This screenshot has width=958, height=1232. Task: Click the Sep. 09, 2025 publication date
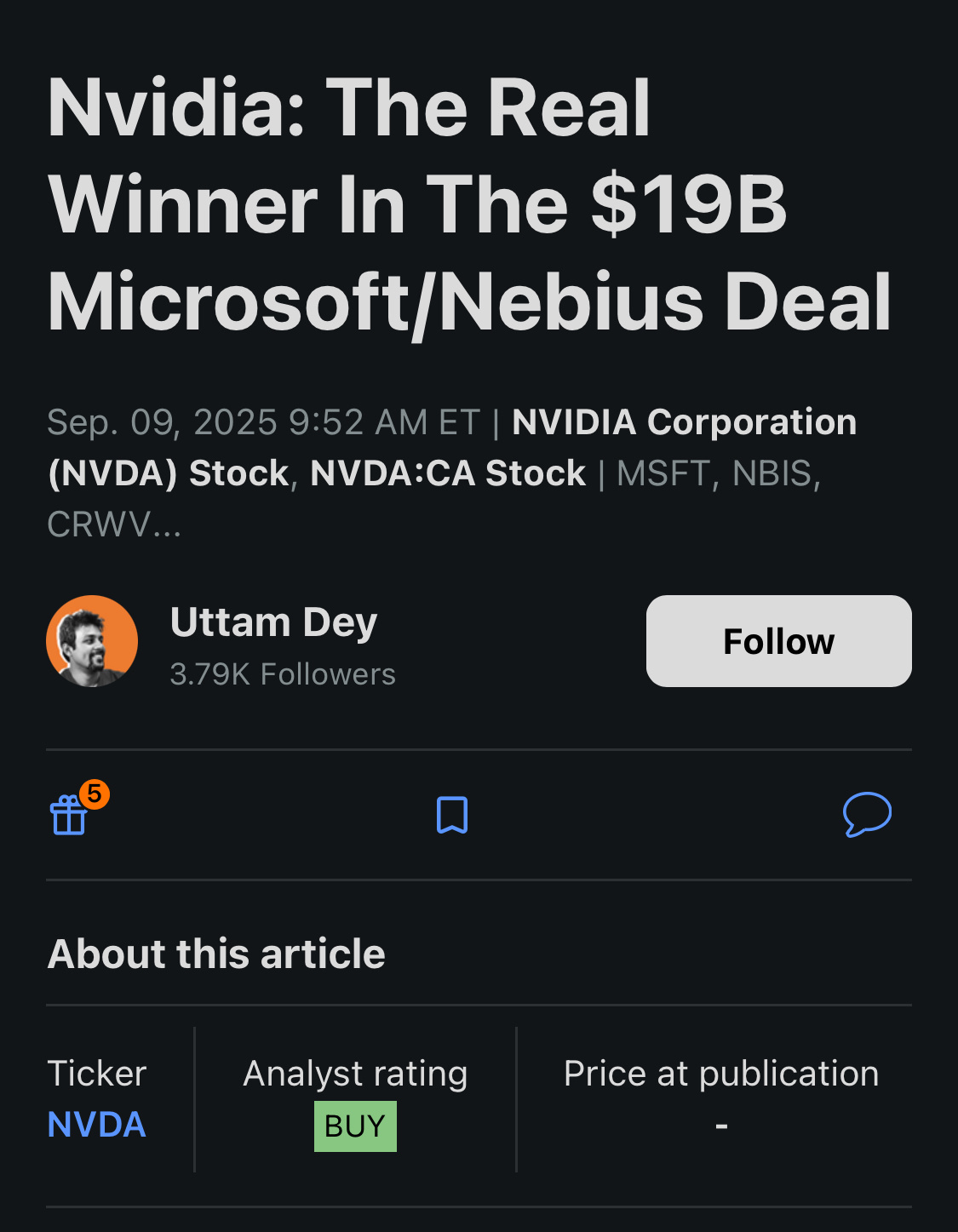coord(263,422)
